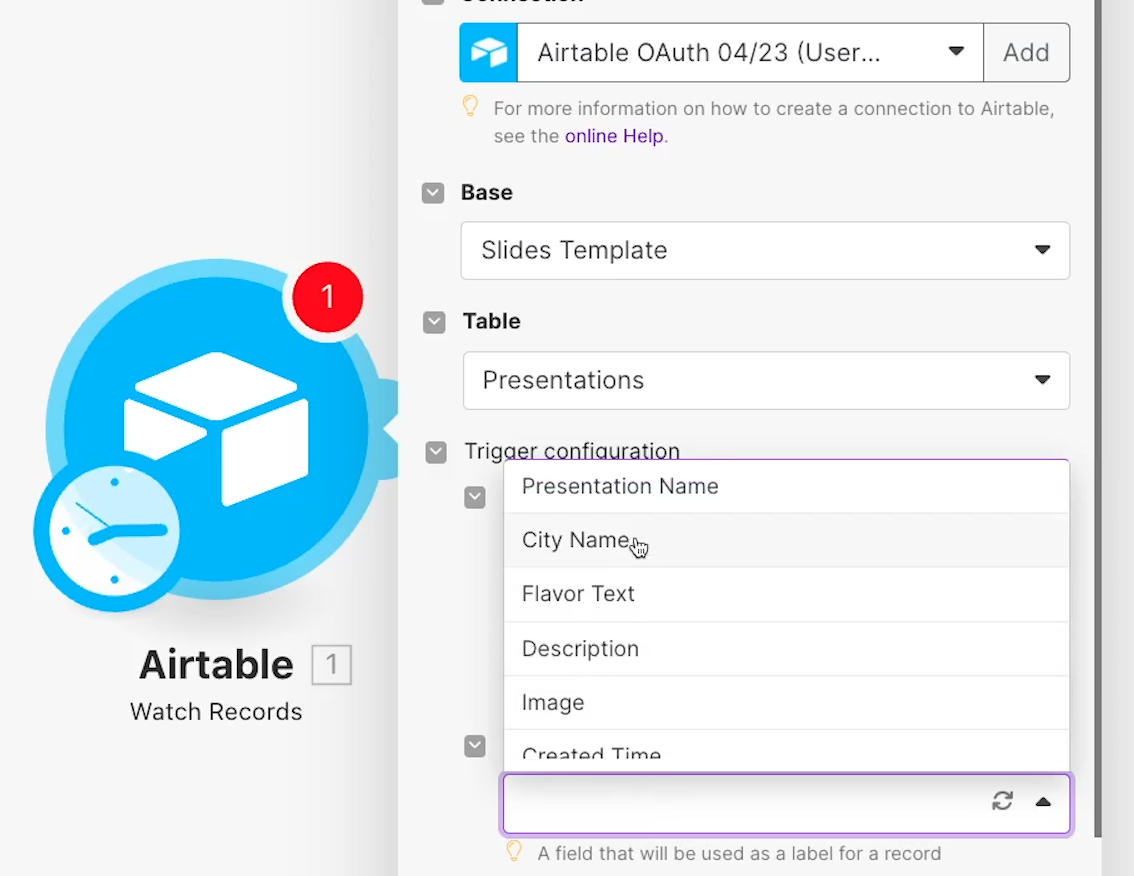The width and height of the screenshot is (1134, 876).
Task: Open the Slides Template base dropdown
Action: [x=765, y=250]
